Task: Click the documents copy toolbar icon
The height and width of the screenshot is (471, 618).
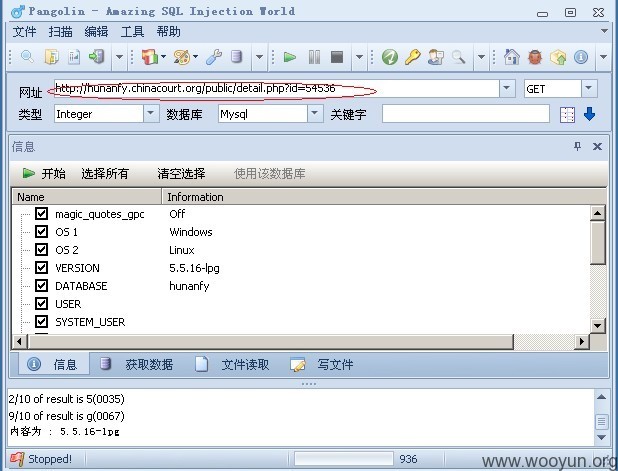Action: click(52, 57)
